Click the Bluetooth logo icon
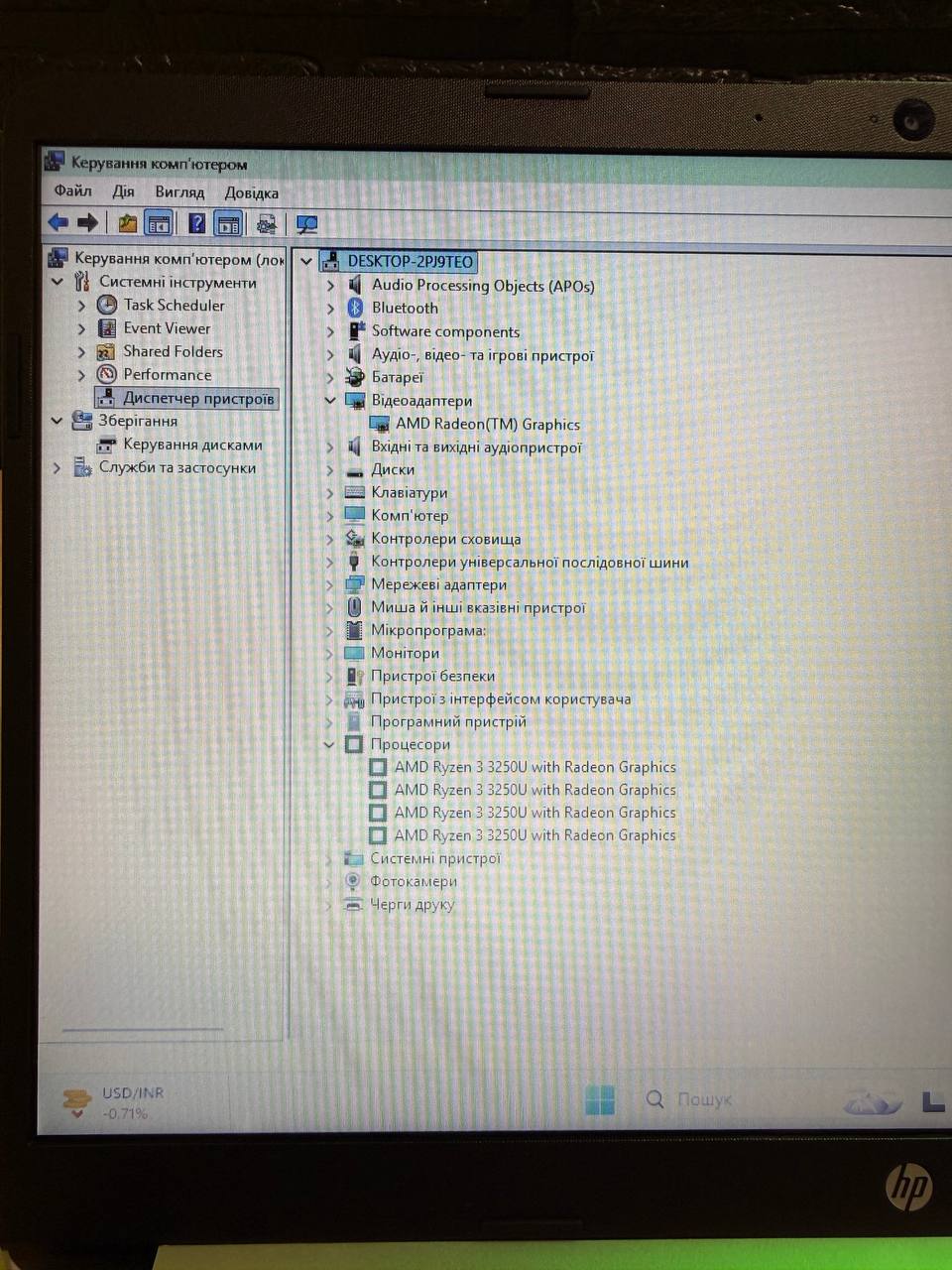Image resolution: width=952 pixels, height=1270 pixels. pos(355,308)
